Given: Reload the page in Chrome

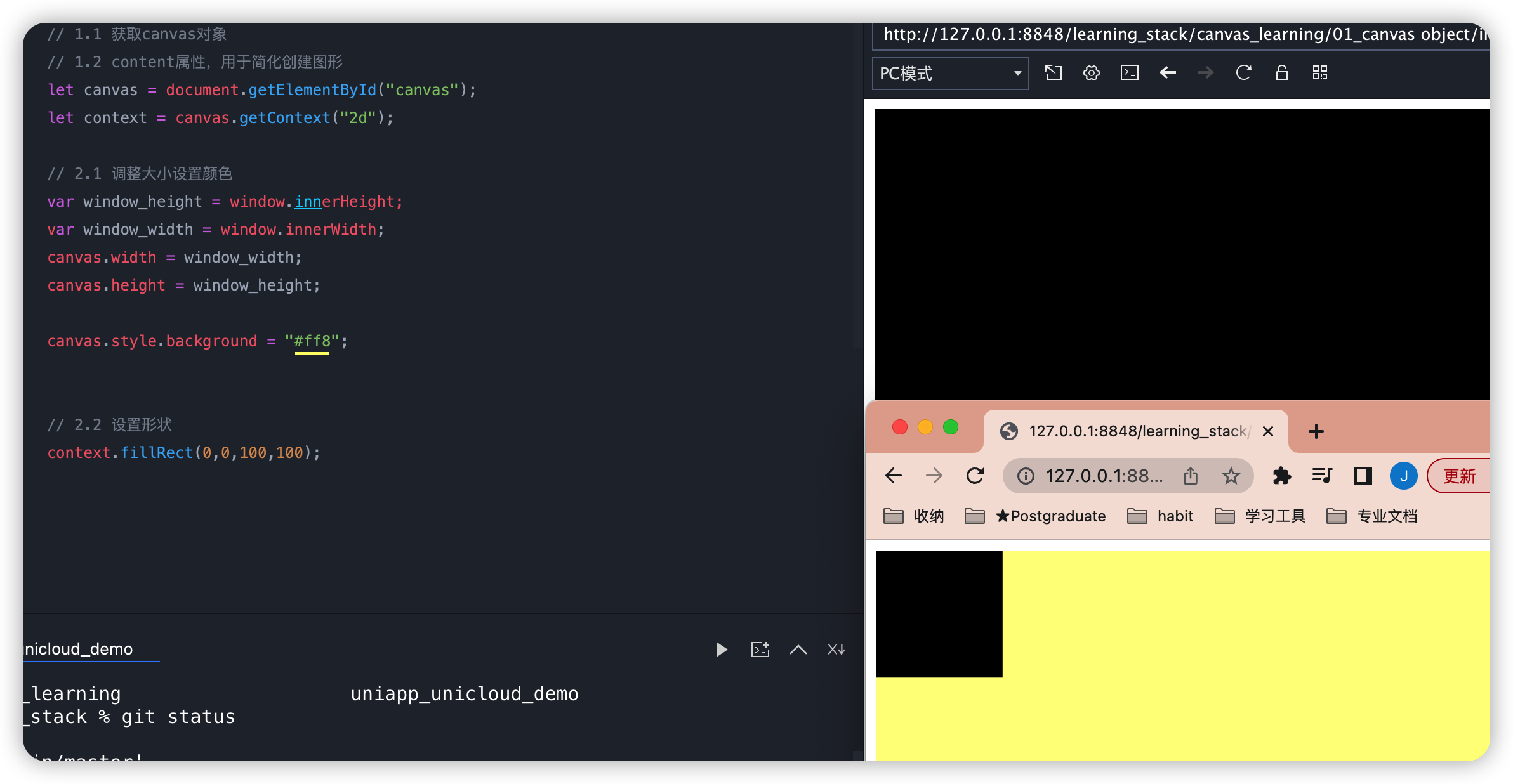Looking at the screenshot, I should click(975, 476).
